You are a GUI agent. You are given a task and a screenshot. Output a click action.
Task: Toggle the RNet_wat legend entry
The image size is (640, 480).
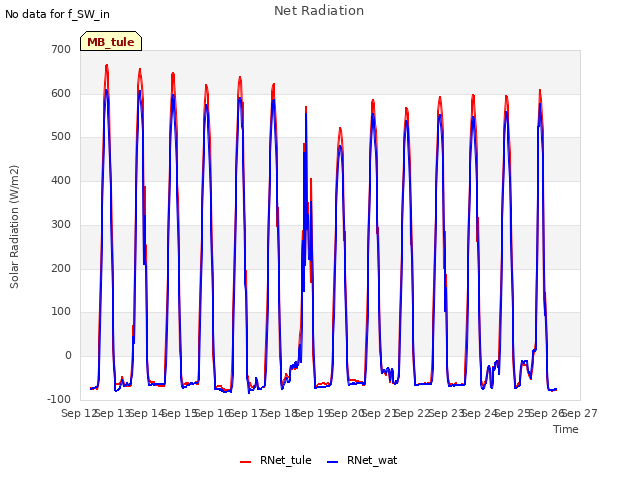[x=362, y=460]
